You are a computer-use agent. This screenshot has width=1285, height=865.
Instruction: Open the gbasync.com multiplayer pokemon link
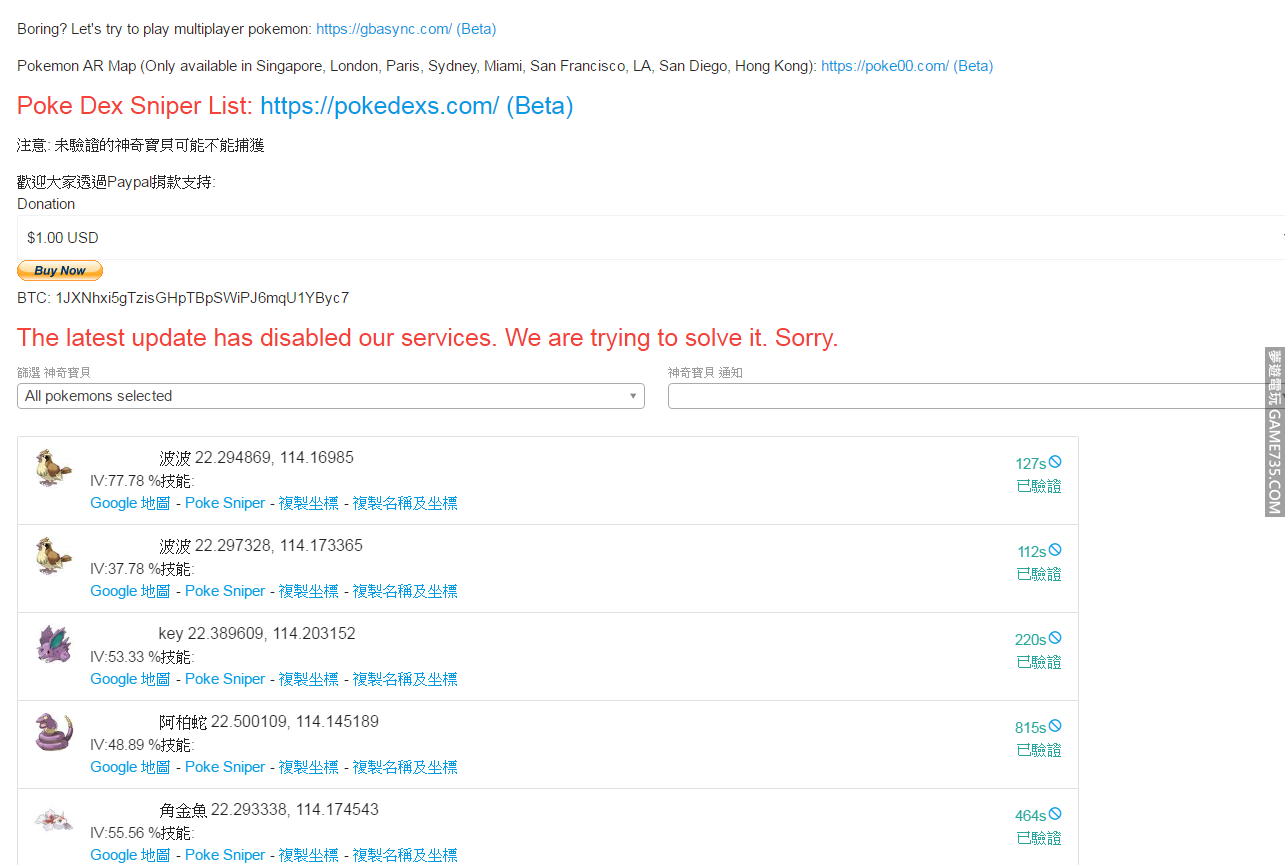pos(405,29)
